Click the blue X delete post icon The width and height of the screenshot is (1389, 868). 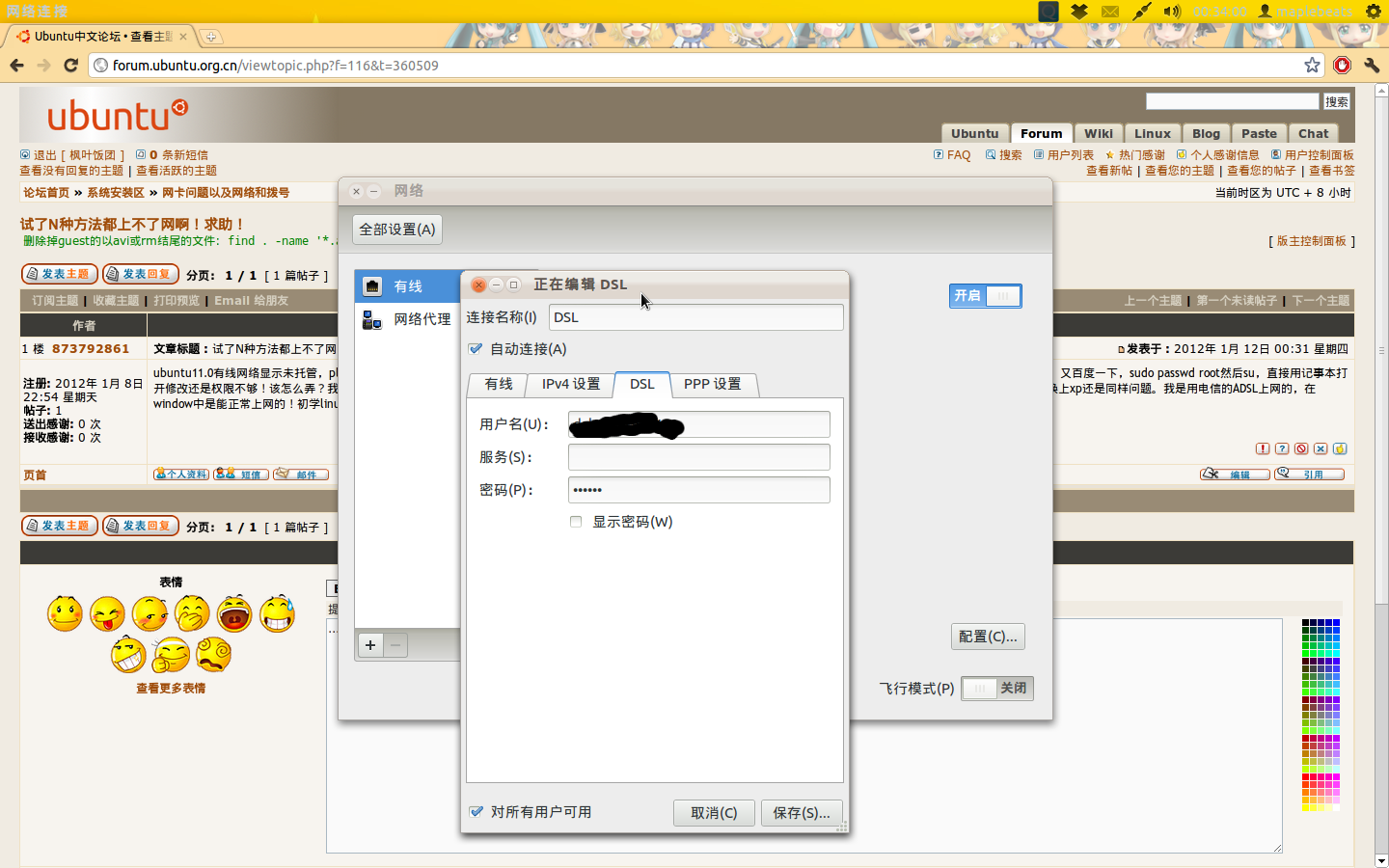coord(1321,448)
